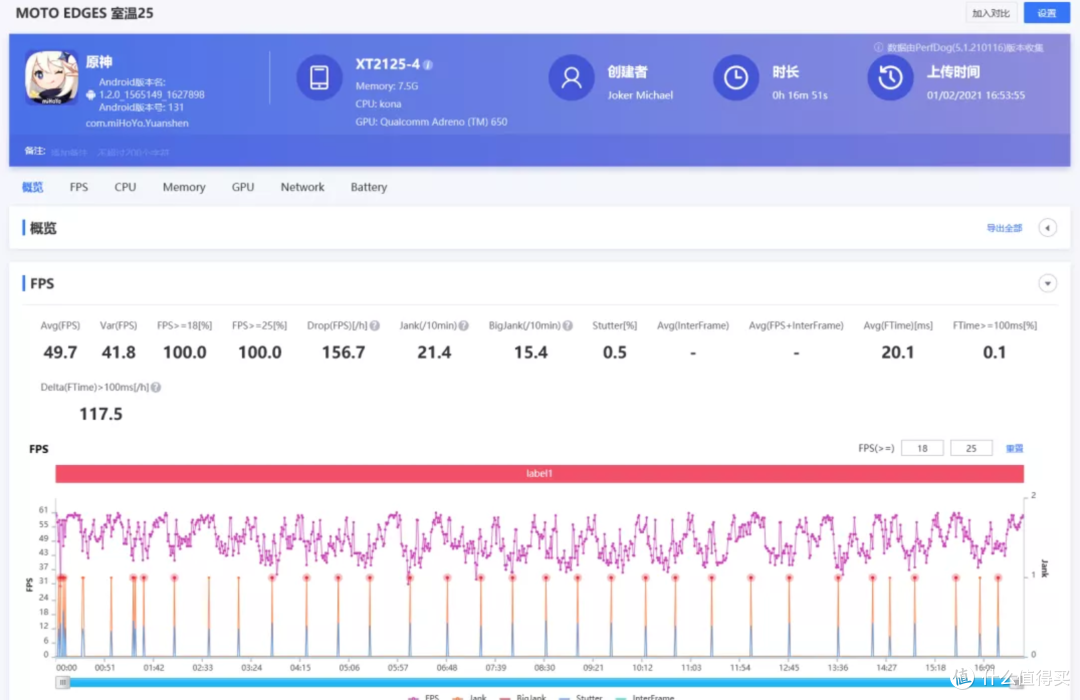
Task: Click the creator user profile icon
Action: point(572,78)
